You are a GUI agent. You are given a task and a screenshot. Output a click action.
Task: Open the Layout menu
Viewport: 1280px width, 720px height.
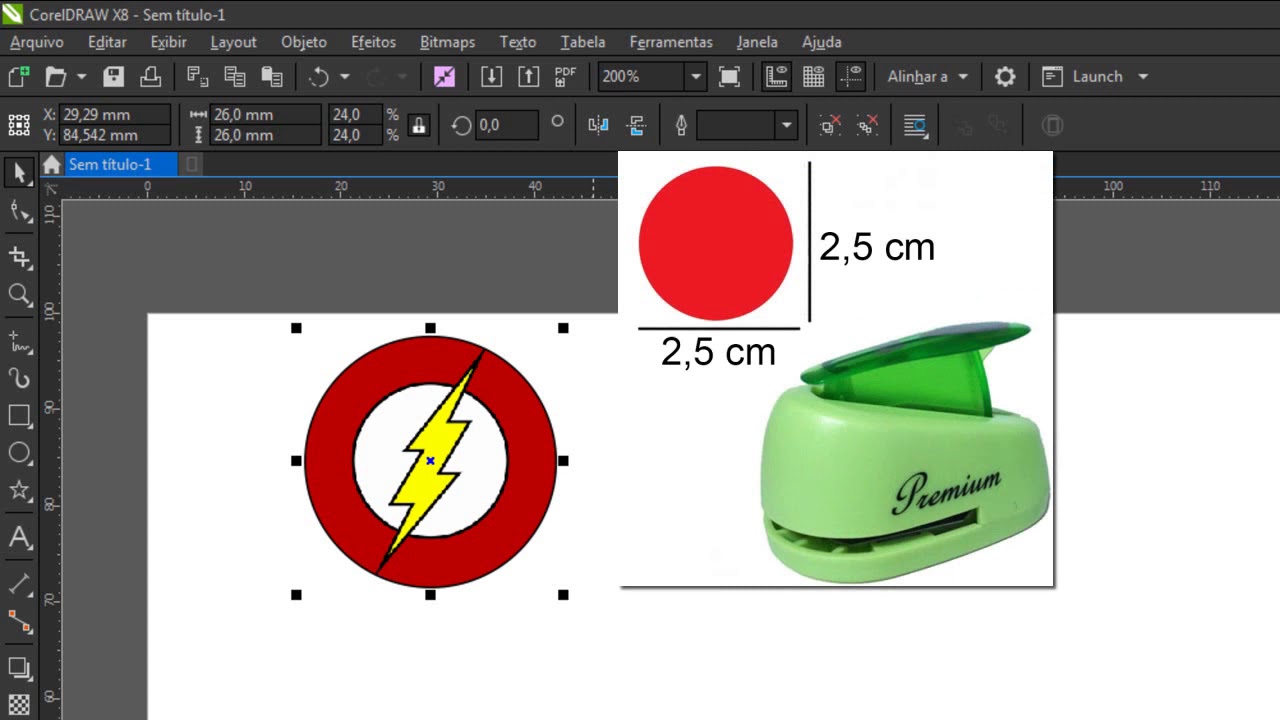[234, 42]
